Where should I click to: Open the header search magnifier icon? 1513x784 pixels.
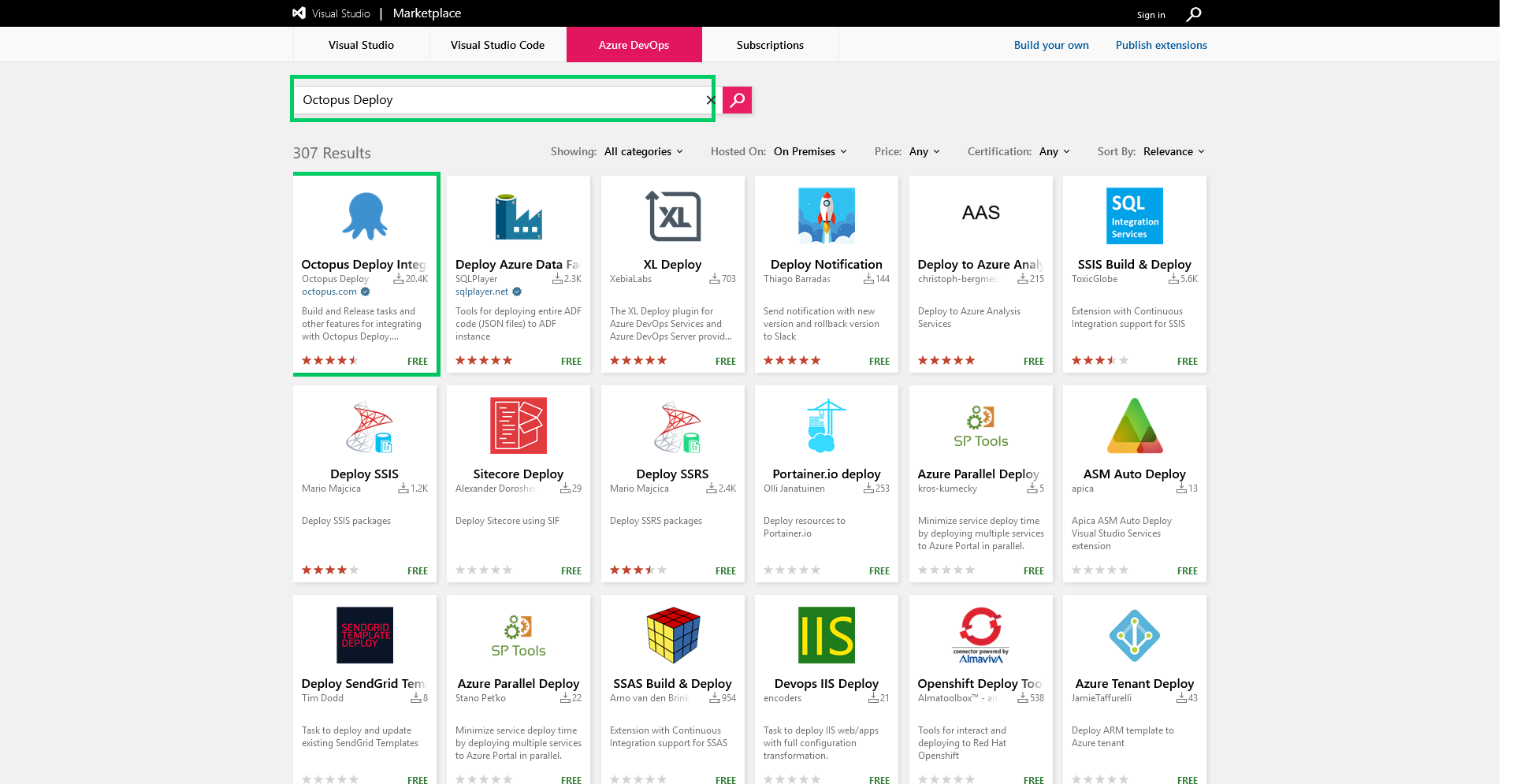[1194, 14]
